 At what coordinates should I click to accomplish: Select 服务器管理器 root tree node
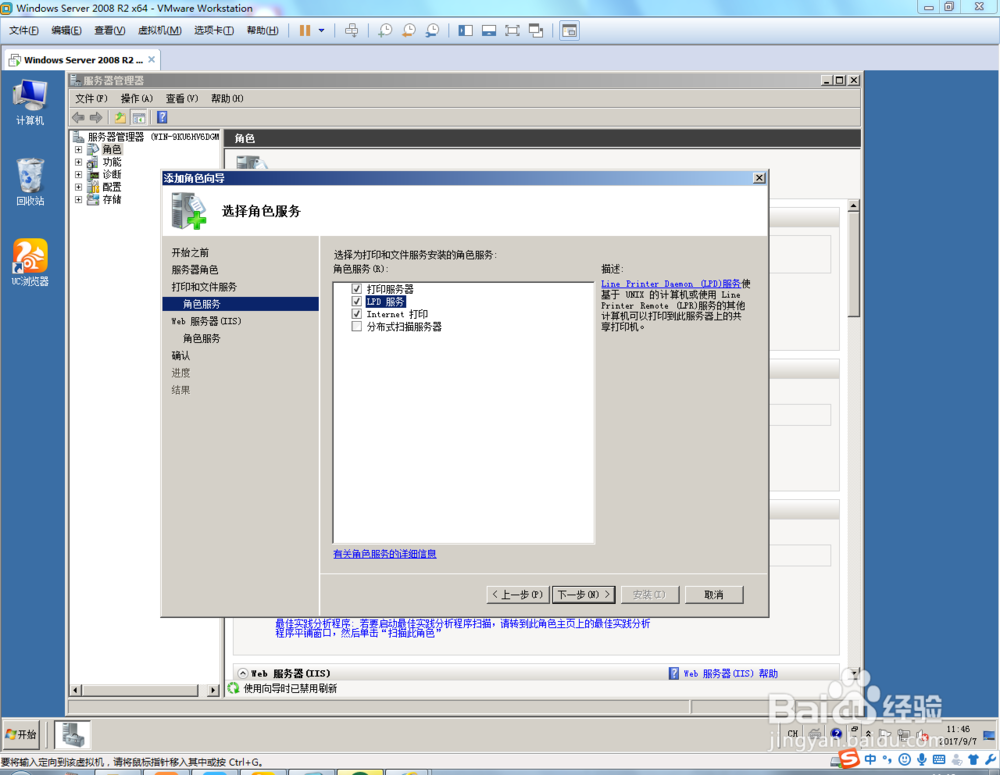pos(145,137)
